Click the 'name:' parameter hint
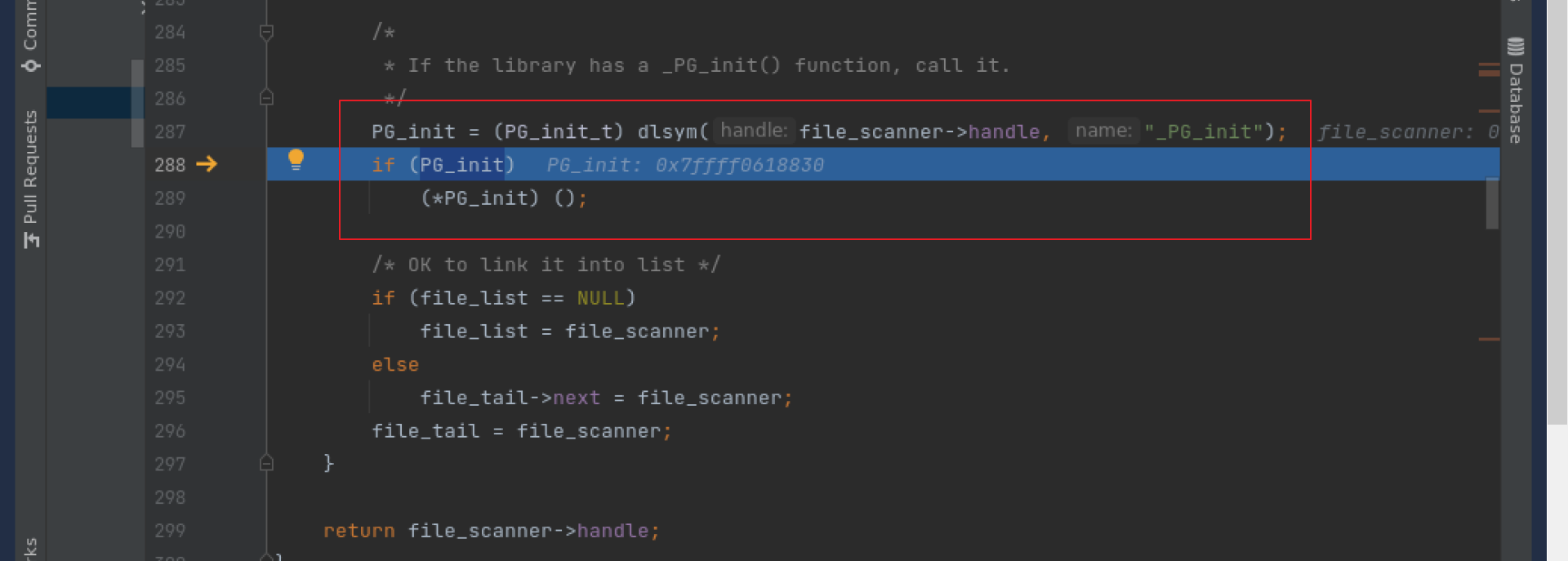Viewport: 1568px width, 561px height. pos(1103,131)
